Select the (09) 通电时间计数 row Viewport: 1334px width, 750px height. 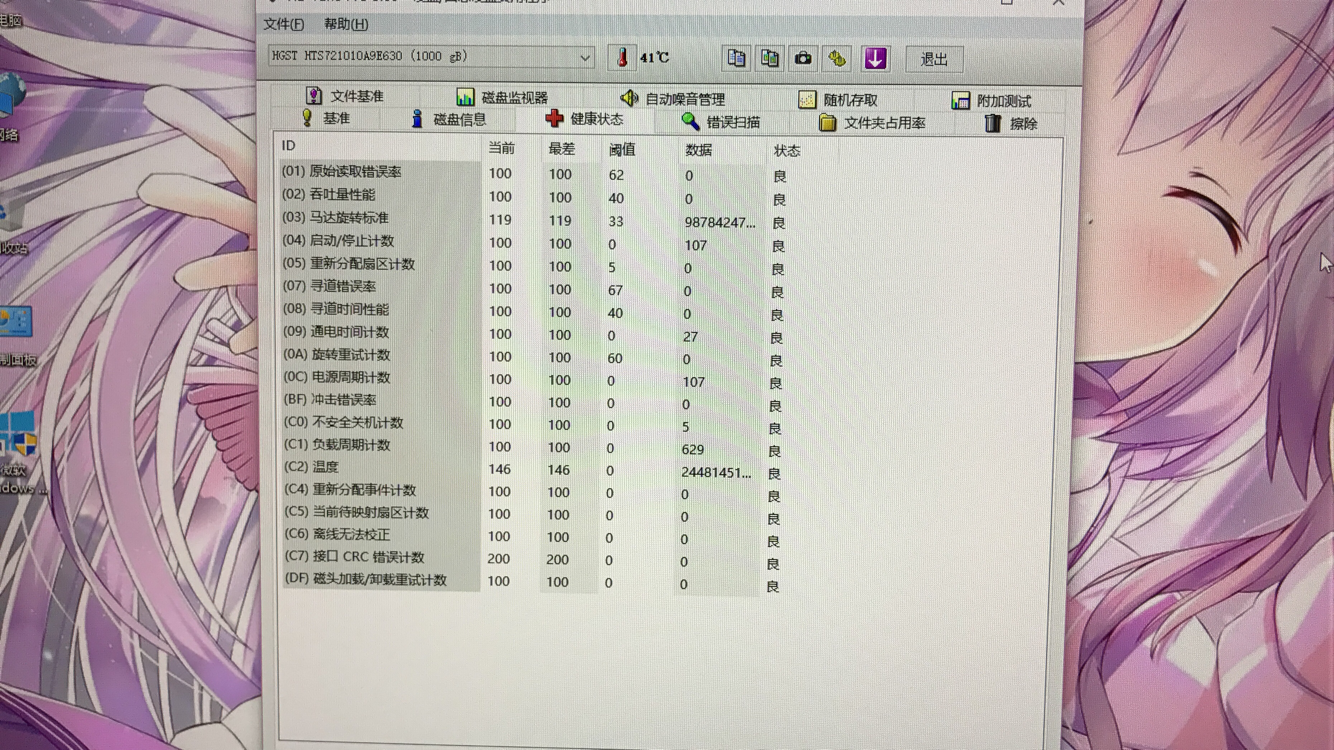(x=535, y=334)
